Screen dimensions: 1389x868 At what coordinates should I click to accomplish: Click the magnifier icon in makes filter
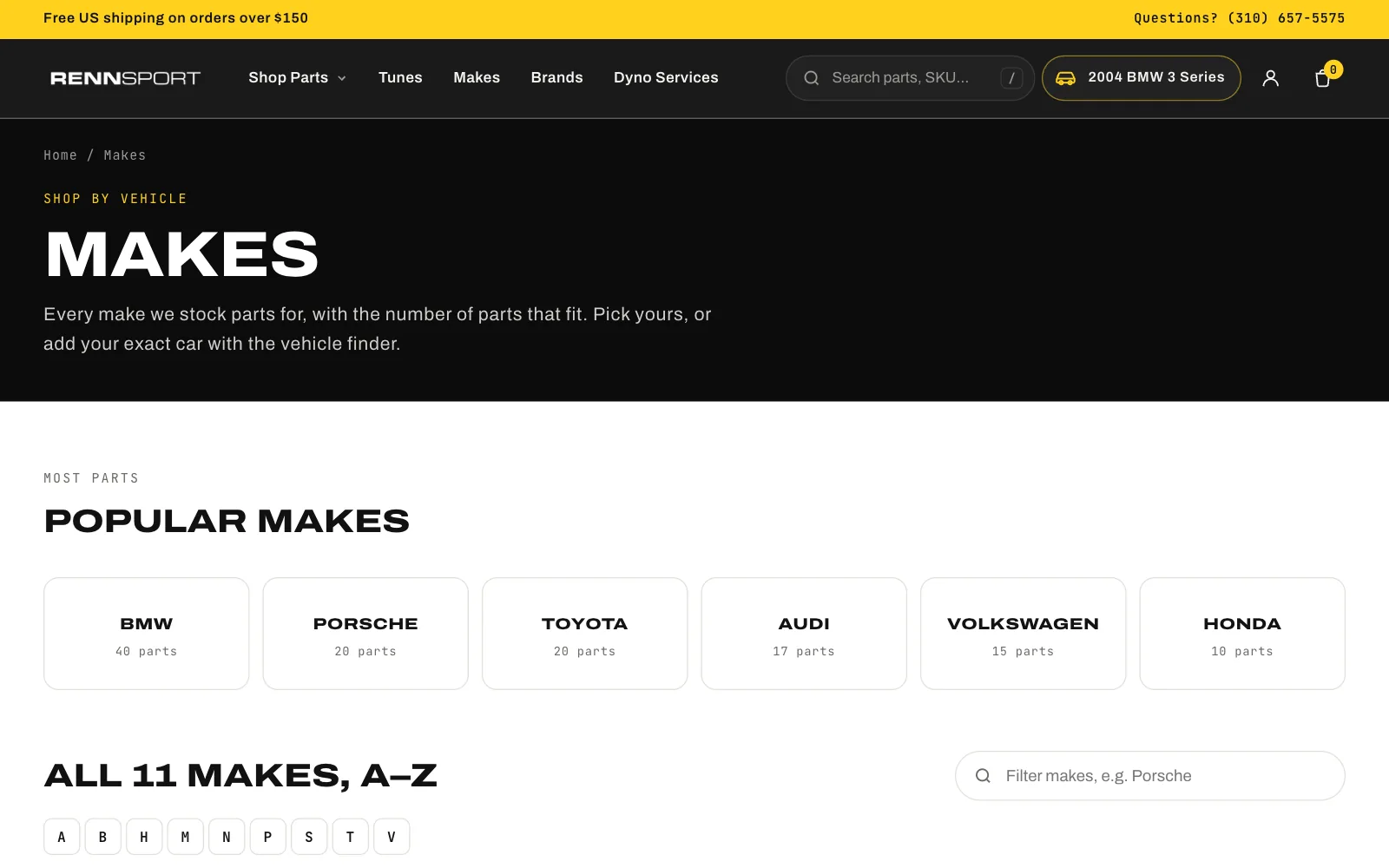[983, 776]
